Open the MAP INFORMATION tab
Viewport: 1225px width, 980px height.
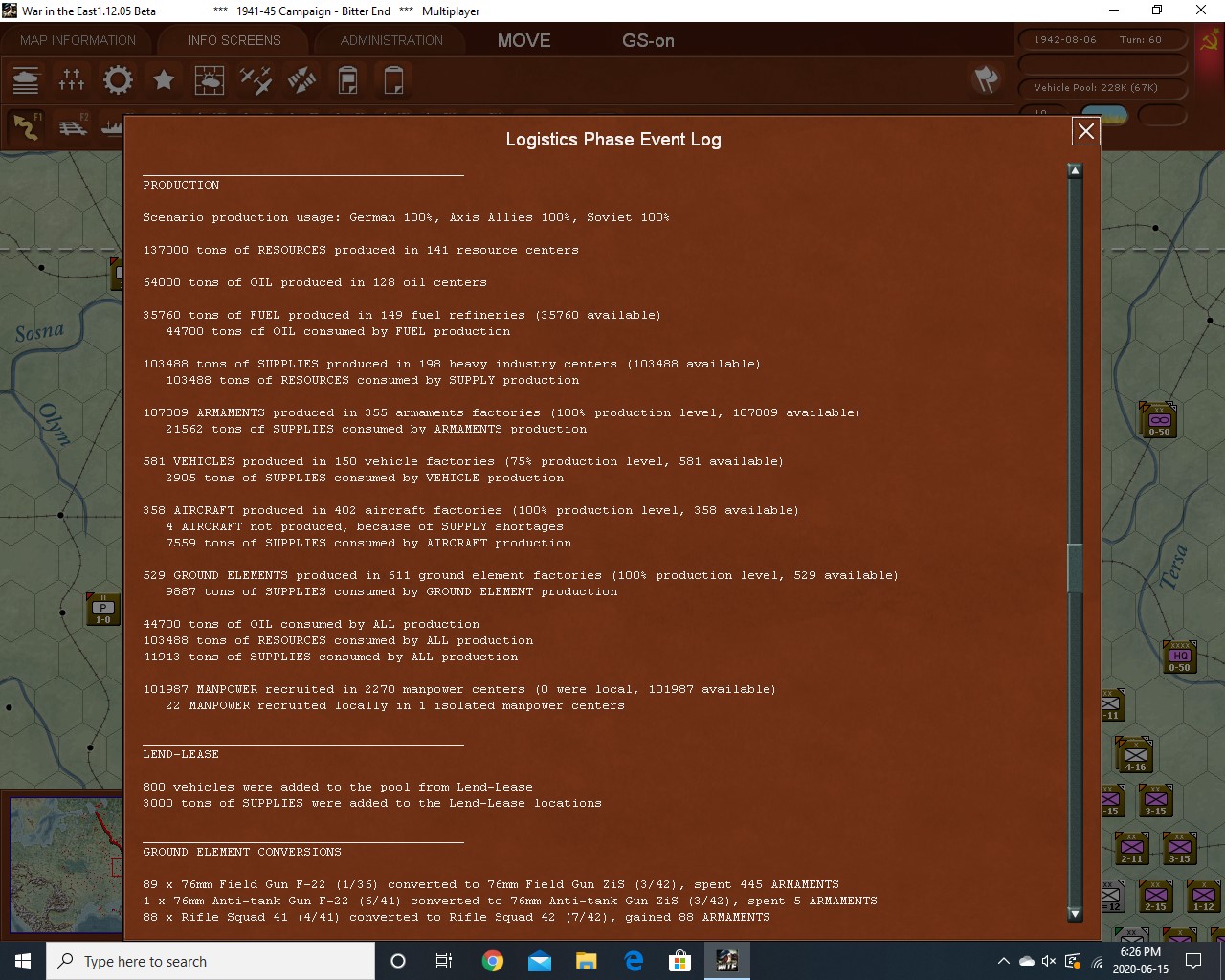[78, 40]
